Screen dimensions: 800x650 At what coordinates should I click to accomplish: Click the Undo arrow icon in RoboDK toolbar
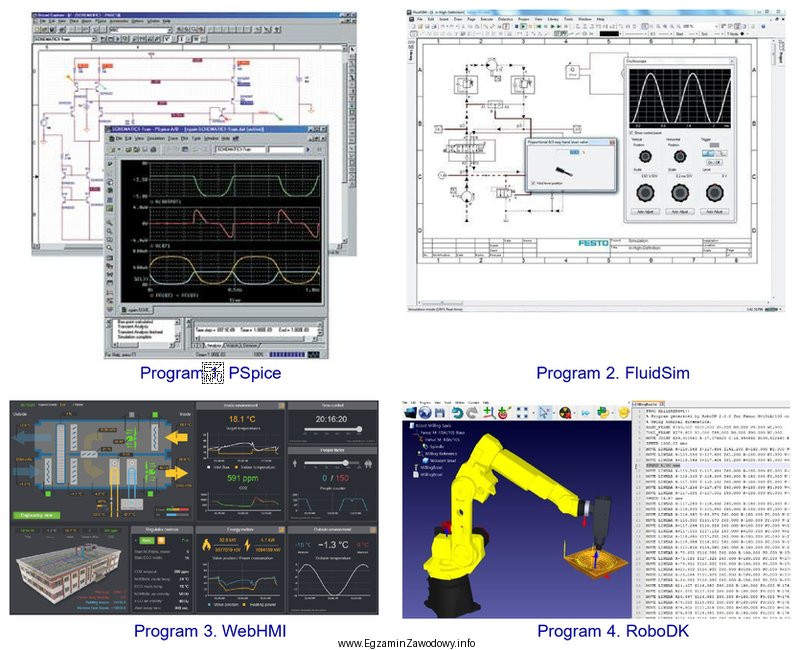coord(457,412)
